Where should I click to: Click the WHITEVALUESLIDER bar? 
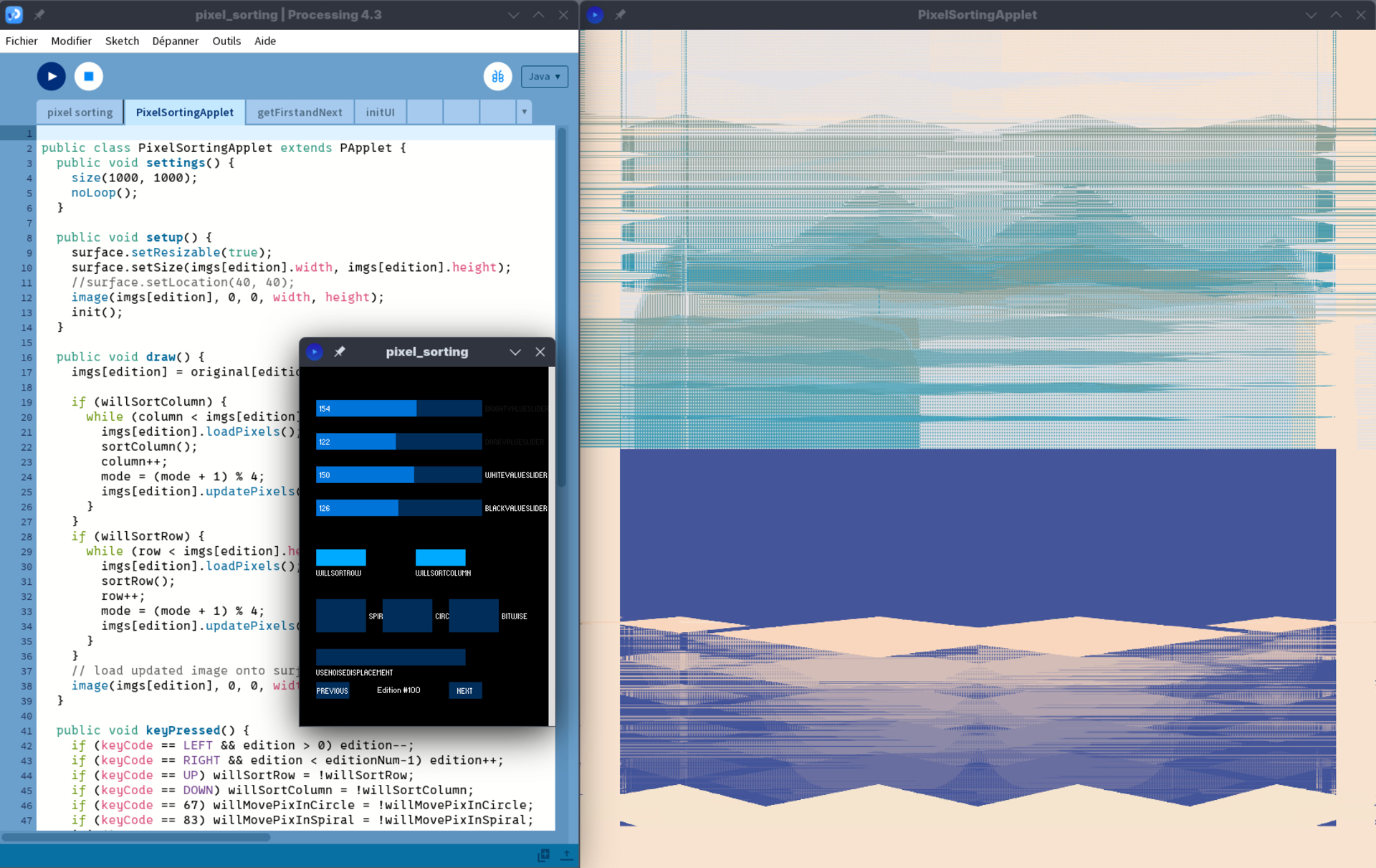pos(398,475)
